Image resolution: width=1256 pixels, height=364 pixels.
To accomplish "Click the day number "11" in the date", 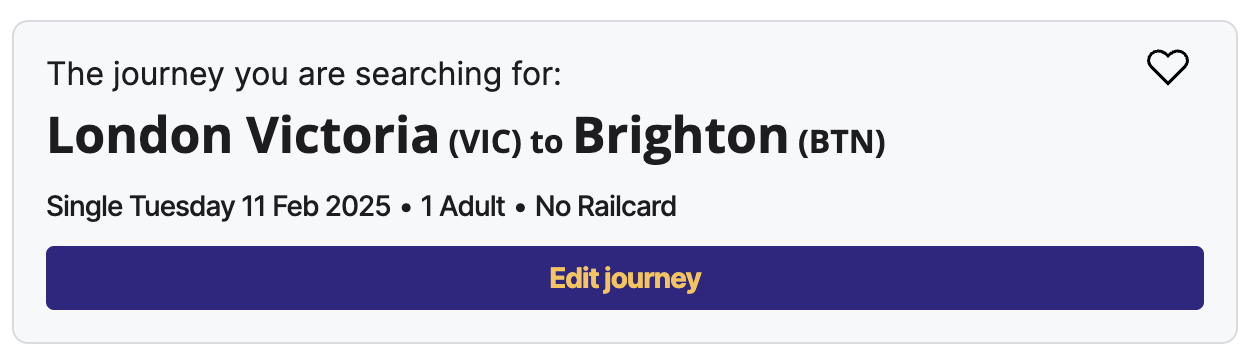I will tap(253, 207).
